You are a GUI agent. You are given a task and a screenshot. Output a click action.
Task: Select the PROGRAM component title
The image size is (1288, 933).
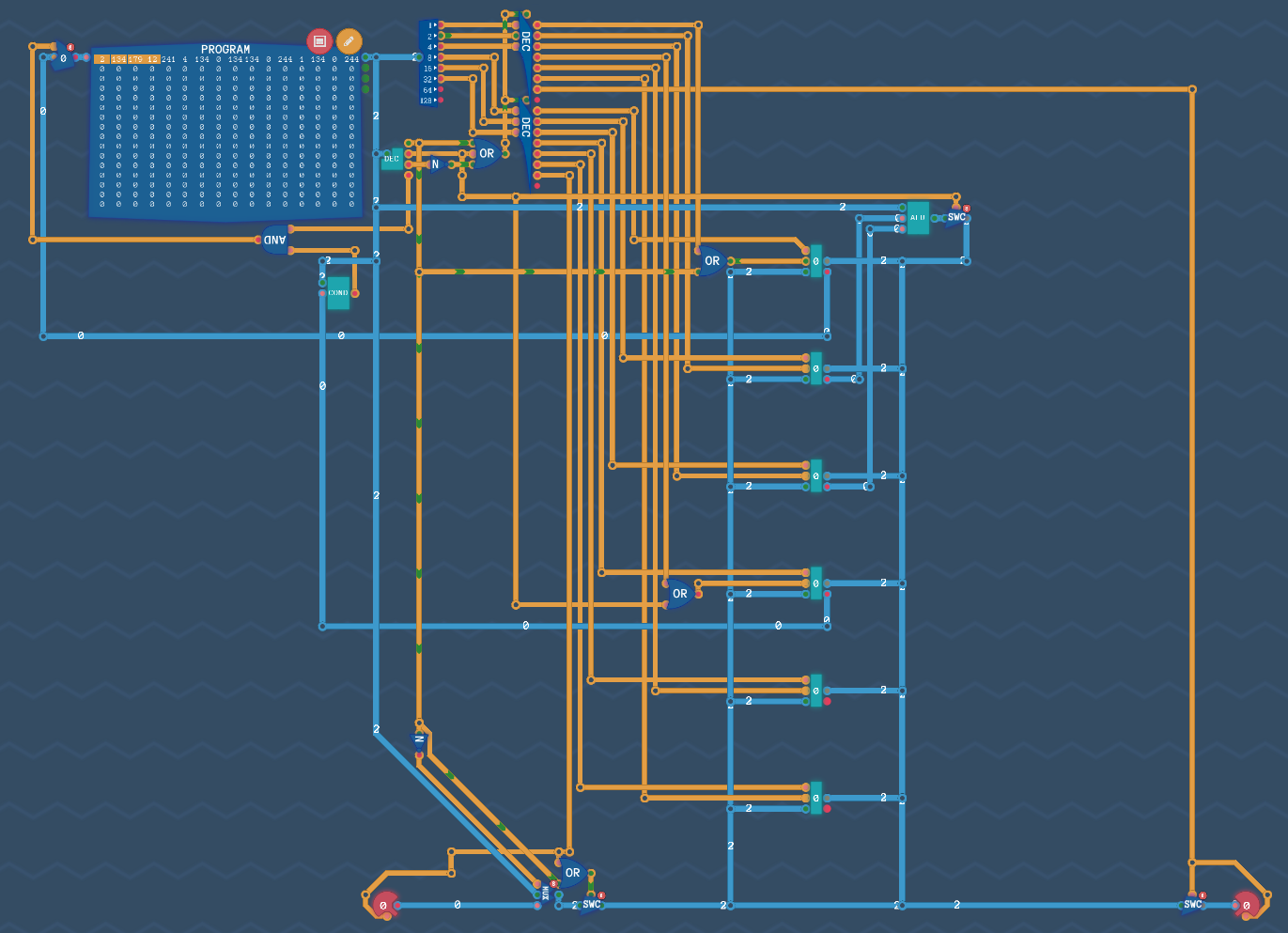pos(225,49)
